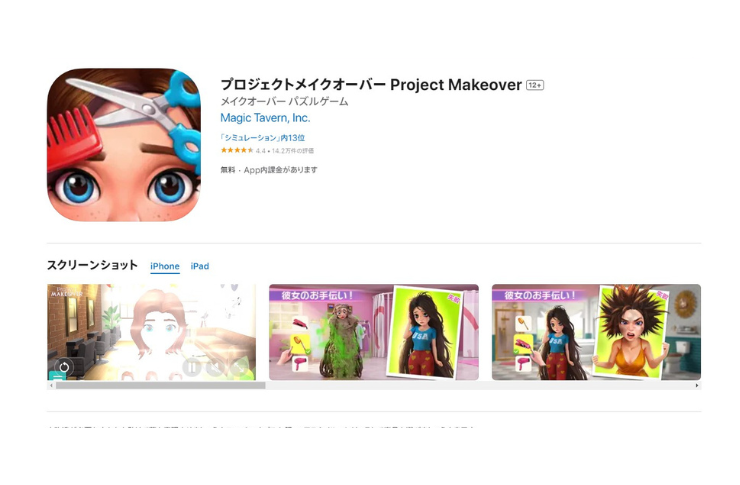Click the scrollbar right arrow
Image resolution: width=740 pixels, height=485 pixels.
tap(697, 385)
